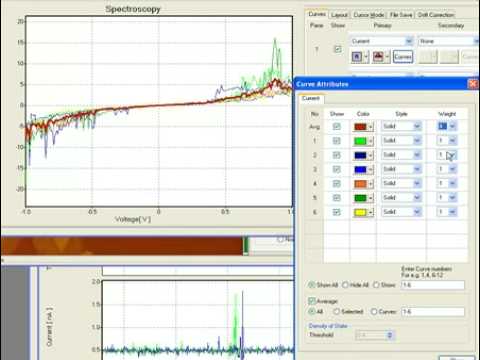Click the curve numbers field next to Show
Image resolution: width=480 pixels, height=360 pixels.
(433, 285)
